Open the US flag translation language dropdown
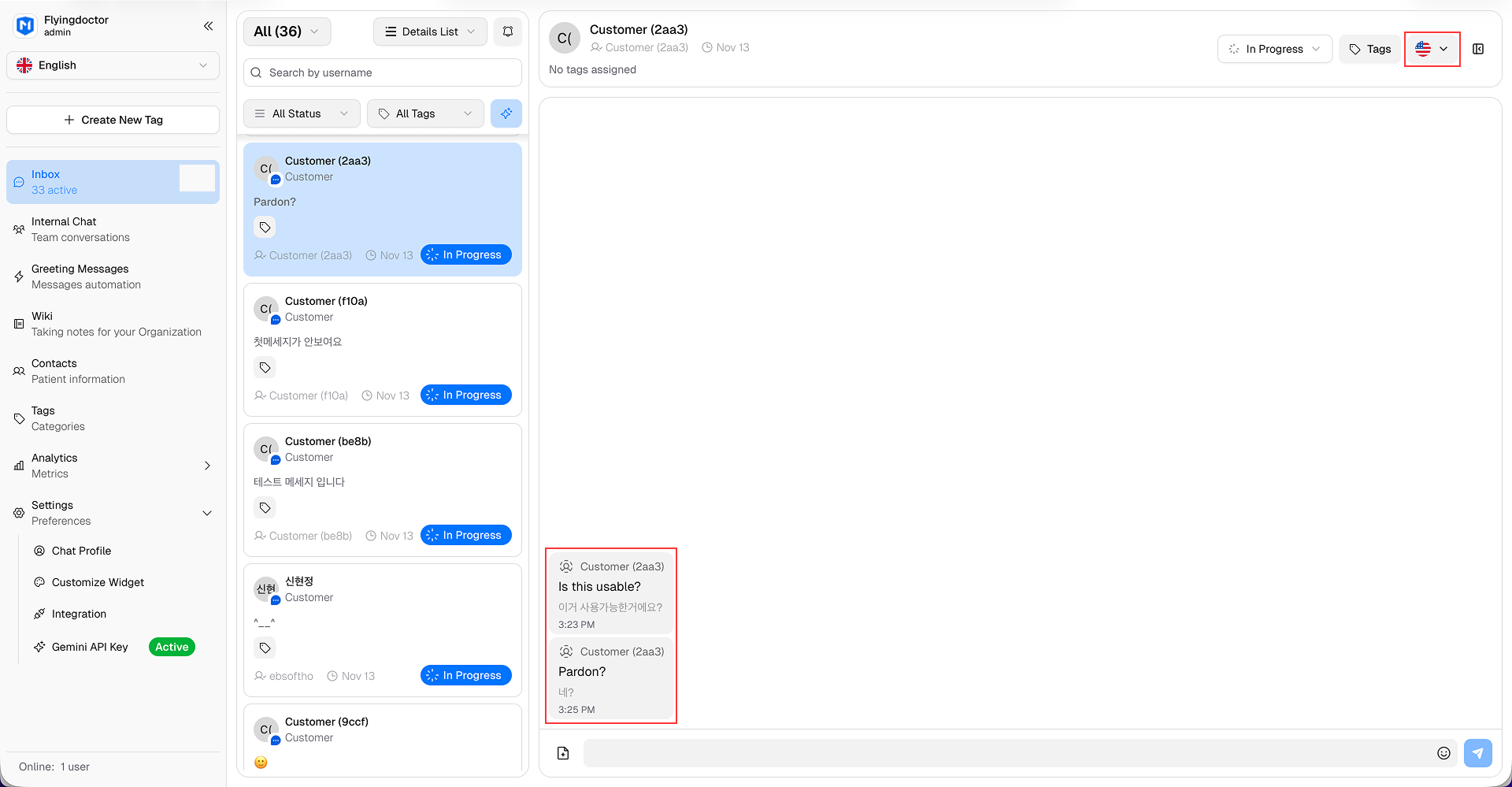This screenshot has width=1512, height=787. coord(1432,49)
